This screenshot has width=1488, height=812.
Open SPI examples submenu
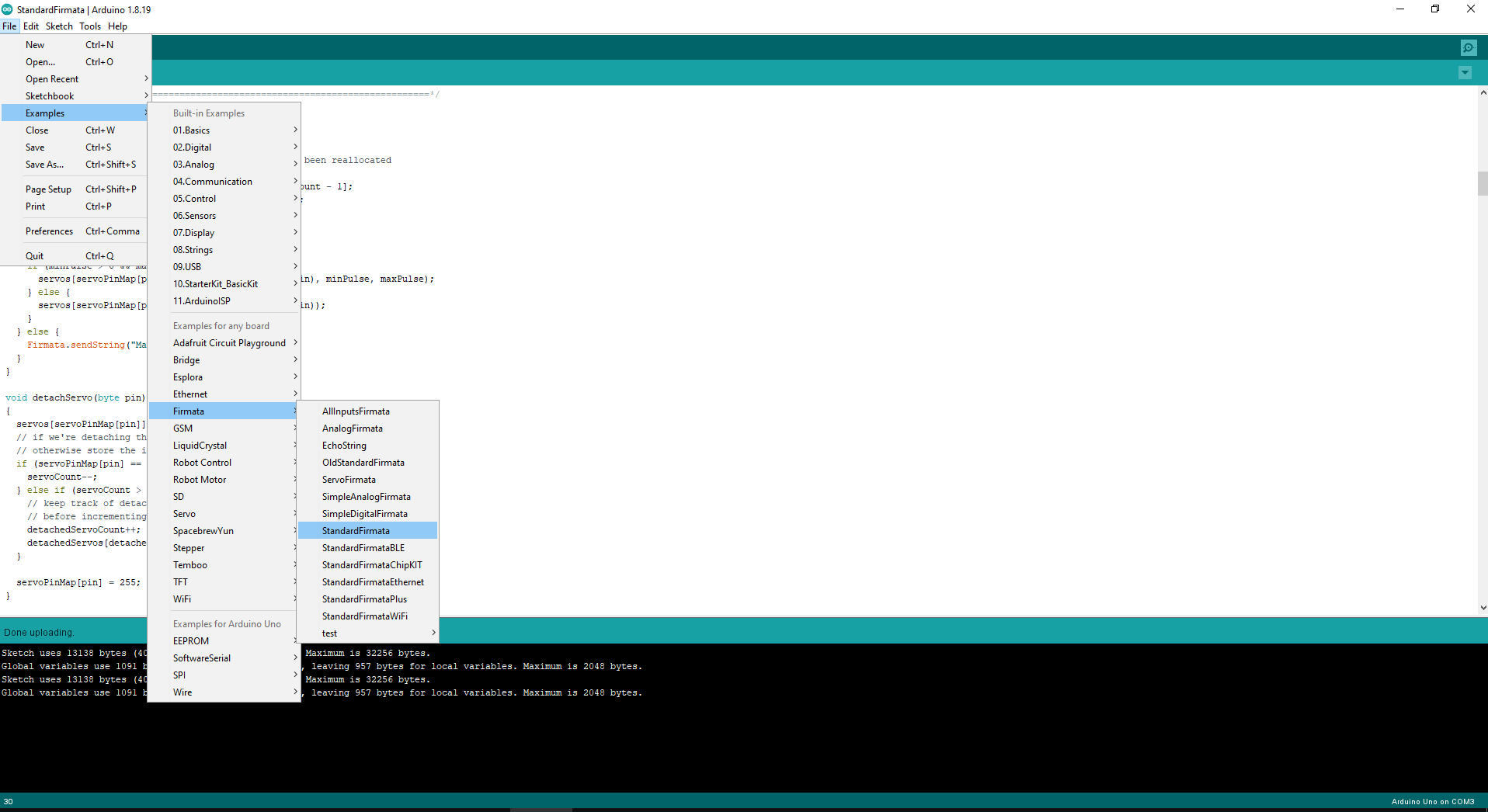(224, 675)
